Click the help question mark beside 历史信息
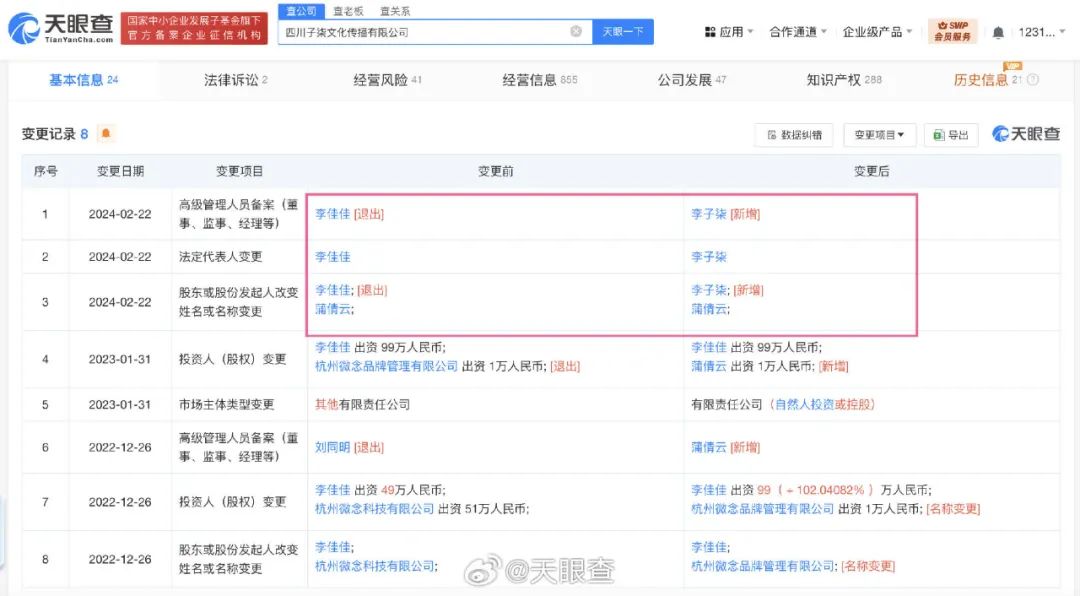This screenshot has width=1080, height=596. (1032, 80)
